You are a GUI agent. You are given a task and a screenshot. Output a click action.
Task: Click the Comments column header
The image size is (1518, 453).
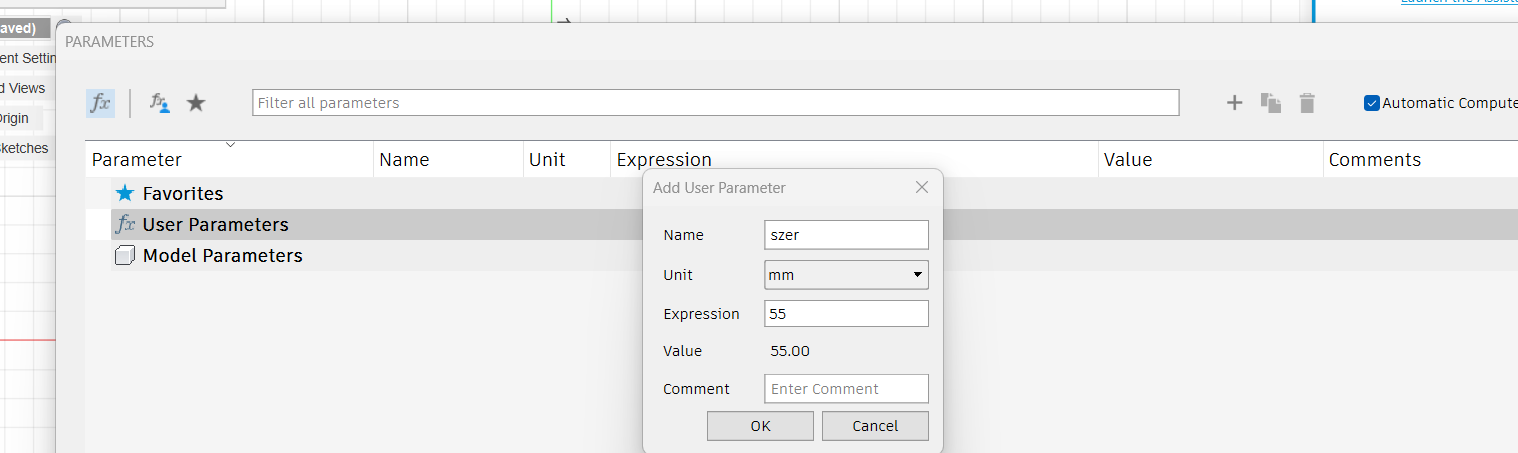click(x=1420, y=159)
